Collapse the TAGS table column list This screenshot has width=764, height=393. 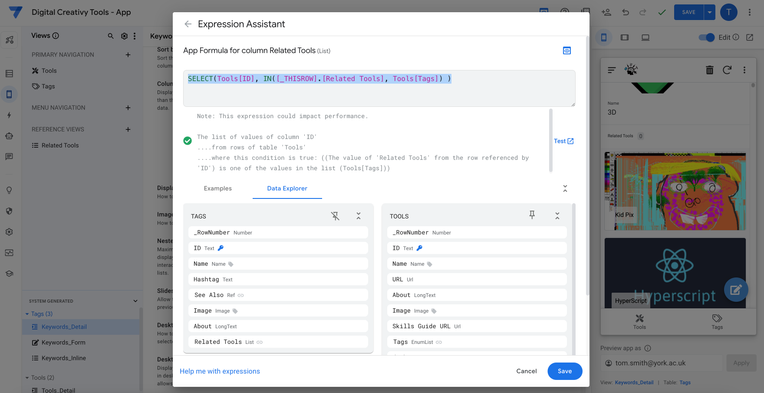pyautogui.click(x=359, y=216)
